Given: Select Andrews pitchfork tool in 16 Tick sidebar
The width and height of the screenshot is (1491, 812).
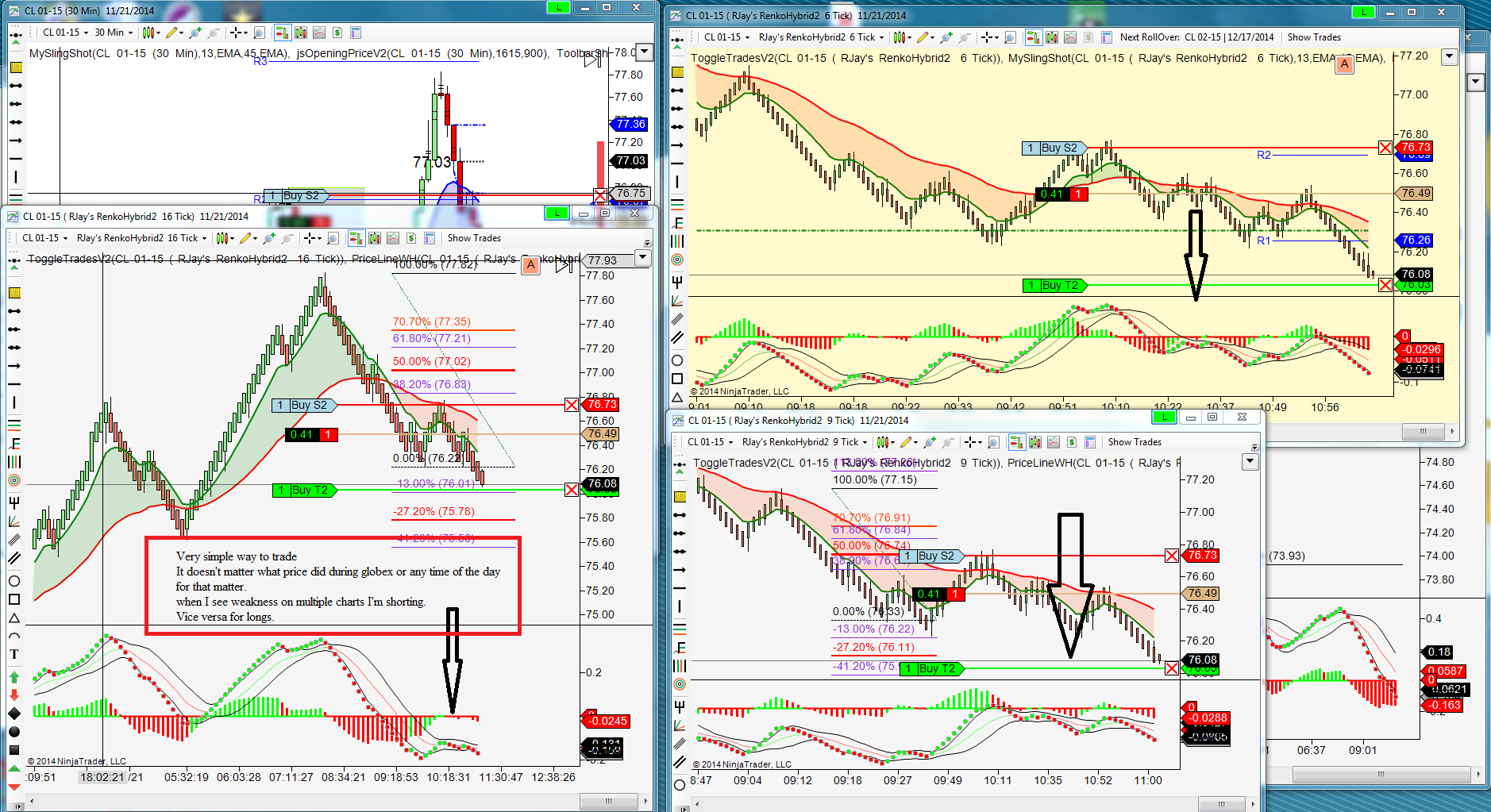Looking at the screenshot, I should 14,502.
